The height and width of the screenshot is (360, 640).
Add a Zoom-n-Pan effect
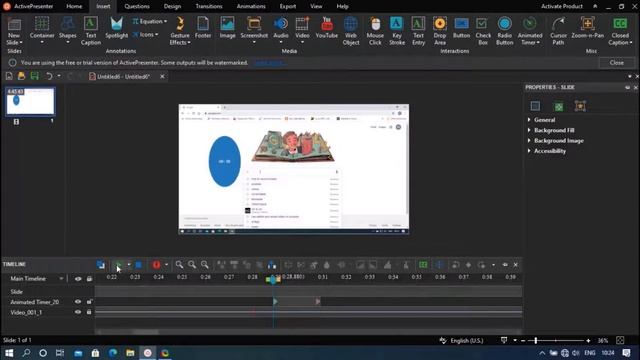pos(587,28)
